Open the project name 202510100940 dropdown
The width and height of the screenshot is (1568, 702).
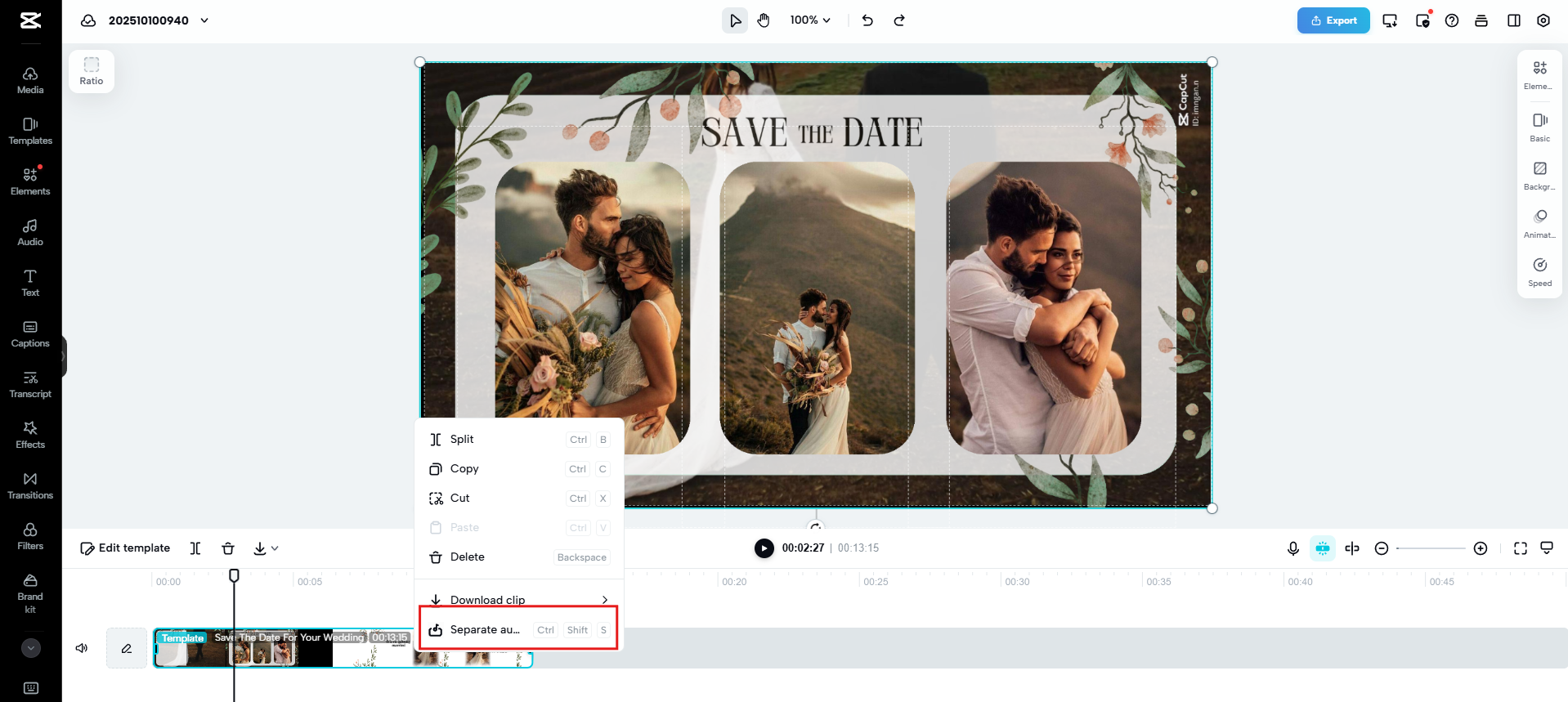(x=204, y=20)
